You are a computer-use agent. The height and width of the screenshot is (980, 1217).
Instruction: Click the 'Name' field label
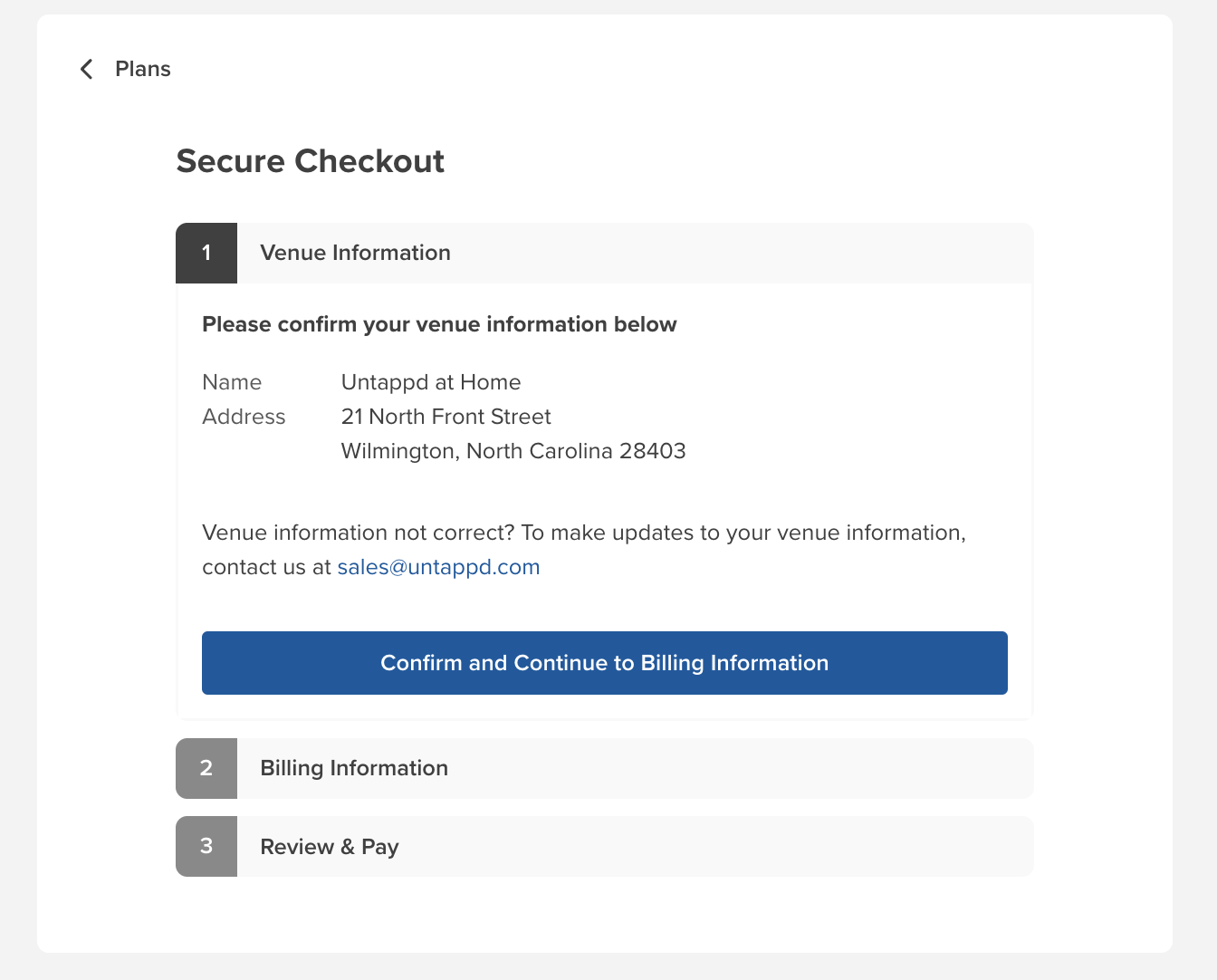[x=232, y=382]
